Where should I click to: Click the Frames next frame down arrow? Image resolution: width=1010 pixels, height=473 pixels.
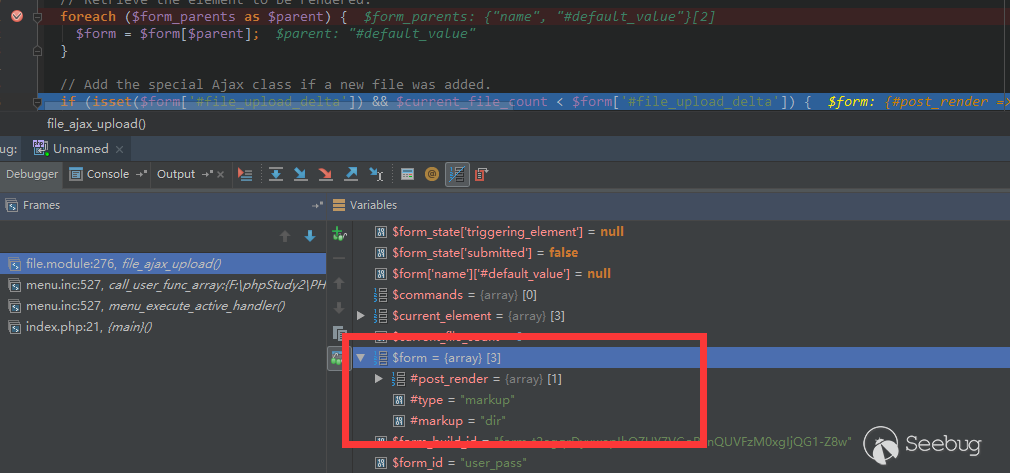(310, 236)
